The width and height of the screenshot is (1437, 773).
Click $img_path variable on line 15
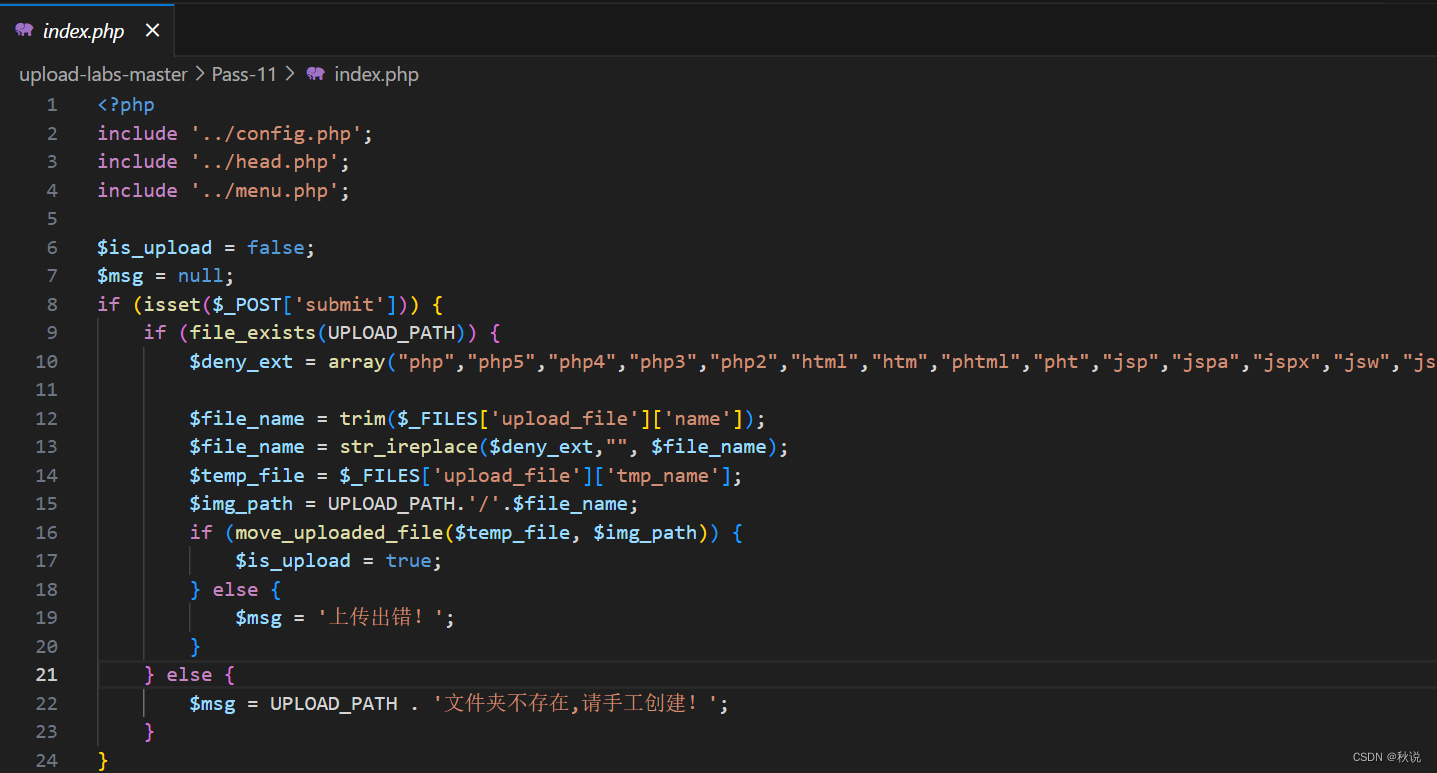241,503
